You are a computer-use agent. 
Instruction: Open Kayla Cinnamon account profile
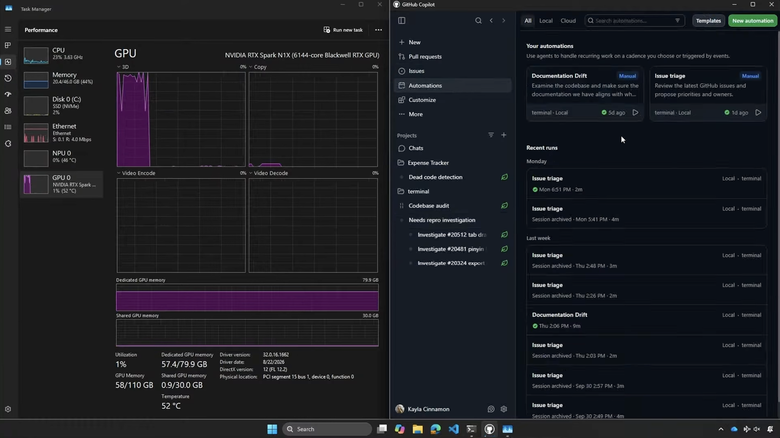click(x=423, y=409)
